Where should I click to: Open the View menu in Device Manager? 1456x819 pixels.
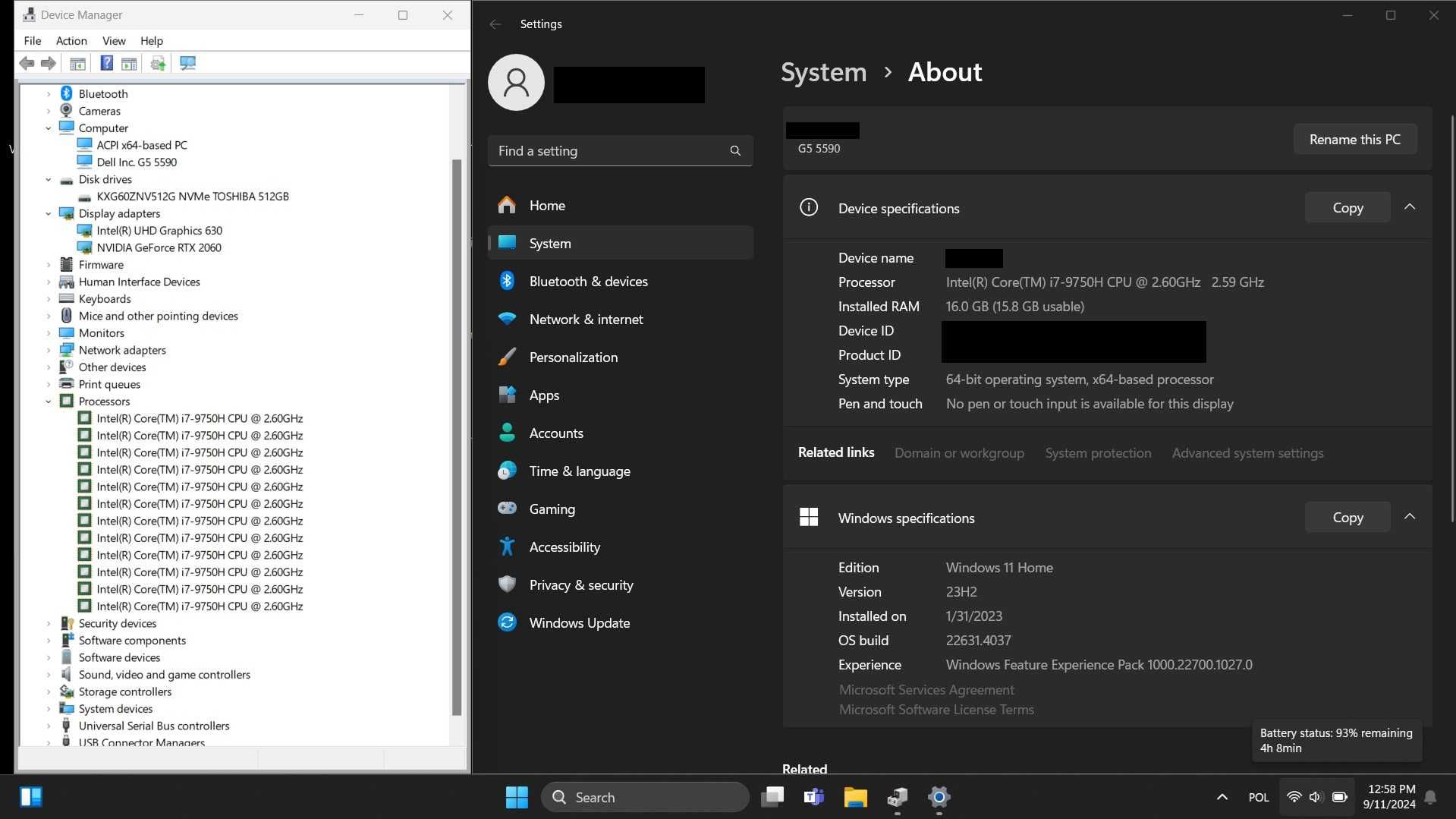pos(114,40)
